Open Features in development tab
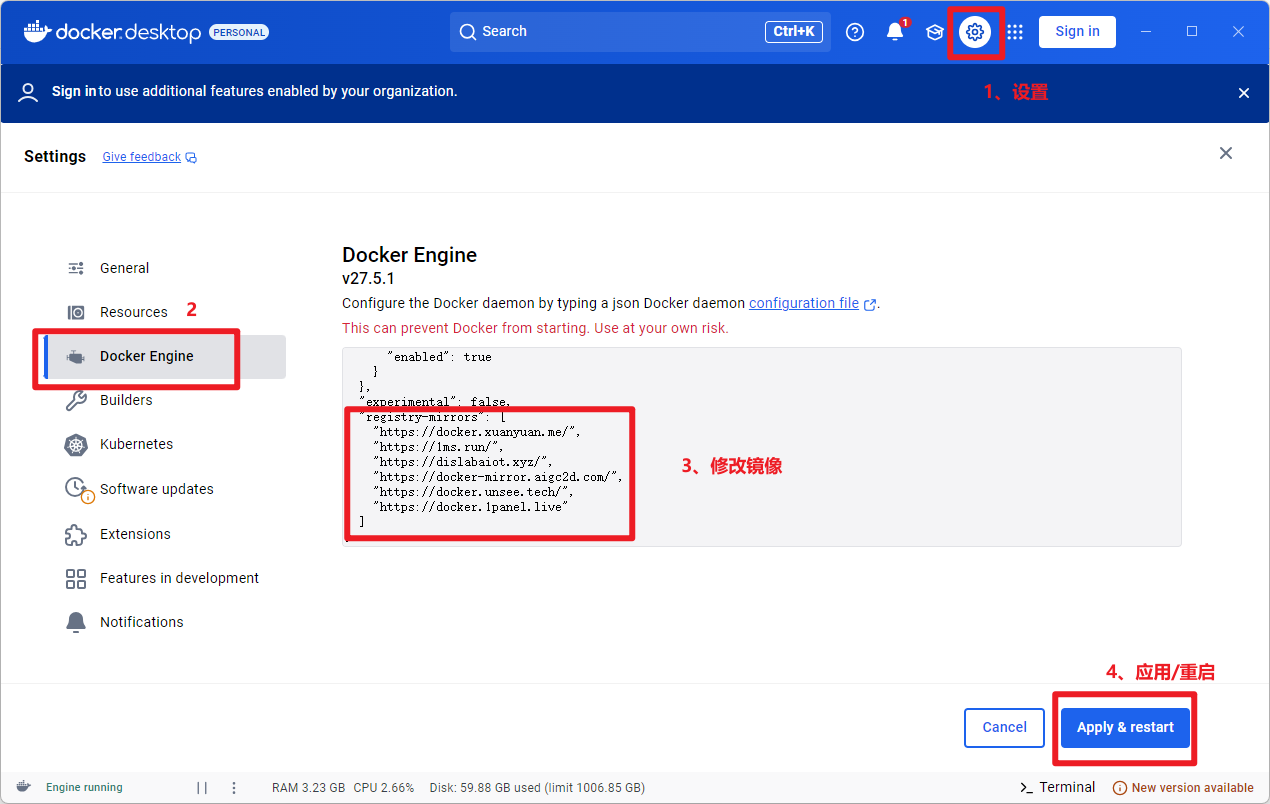Viewport: 1270px width, 804px height. tap(165, 578)
